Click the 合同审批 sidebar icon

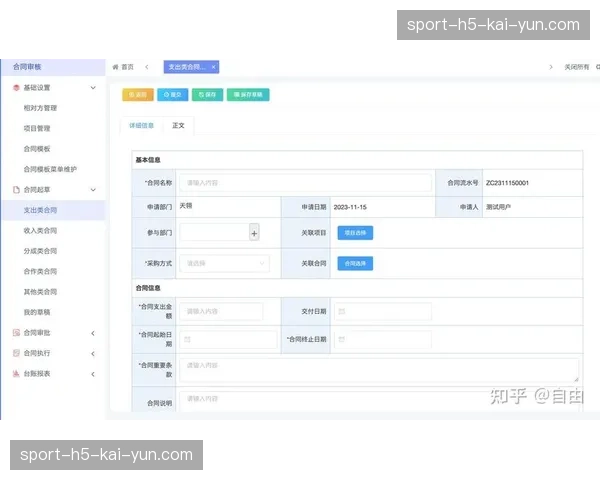pyautogui.click(x=16, y=333)
